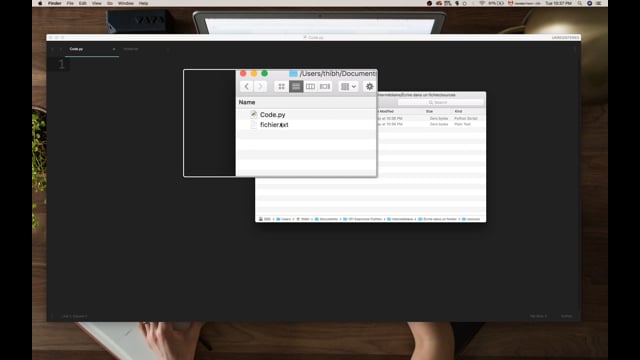
Task: Open the Edit menu
Action: click(x=83, y=3)
